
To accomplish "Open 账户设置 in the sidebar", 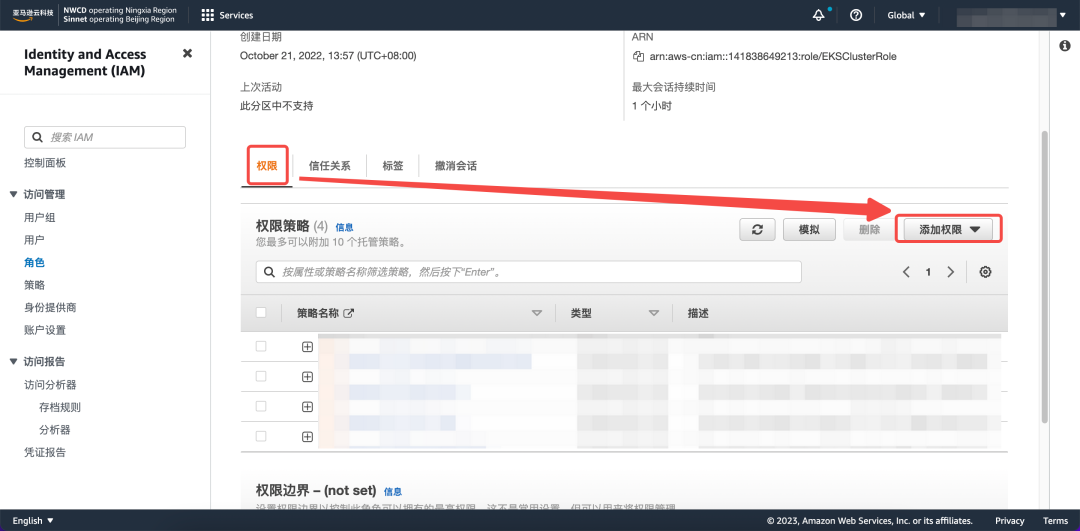I will (x=45, y=330).
